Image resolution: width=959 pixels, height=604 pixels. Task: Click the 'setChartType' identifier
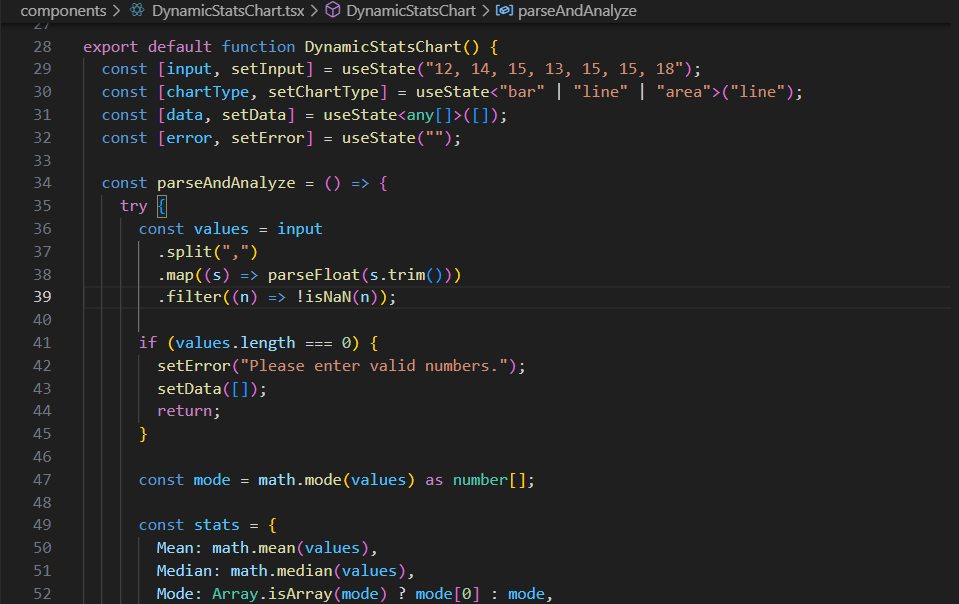324,92
